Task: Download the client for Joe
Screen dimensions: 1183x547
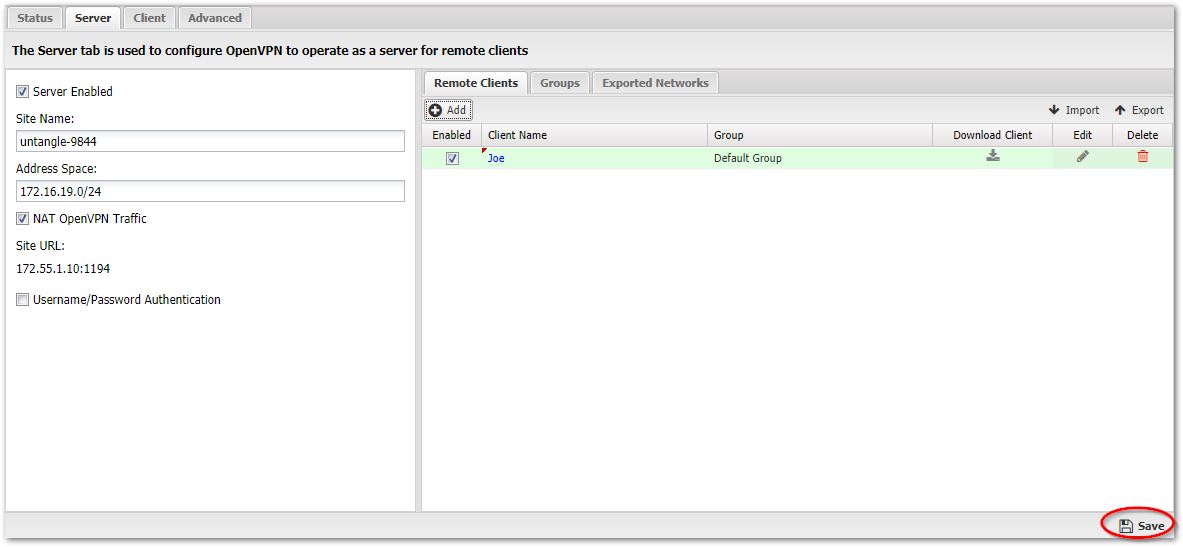Action: tap(992, 156)
